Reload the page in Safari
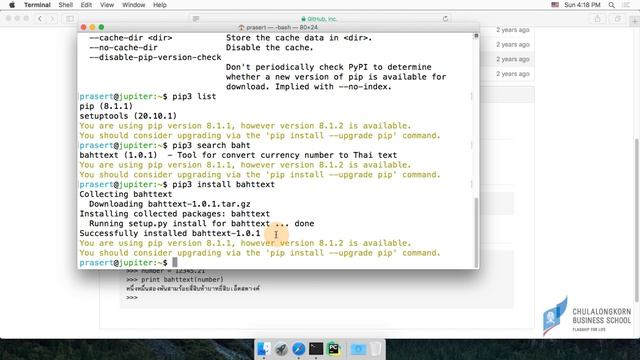This screenshot has width=640, height=360. 445,19
